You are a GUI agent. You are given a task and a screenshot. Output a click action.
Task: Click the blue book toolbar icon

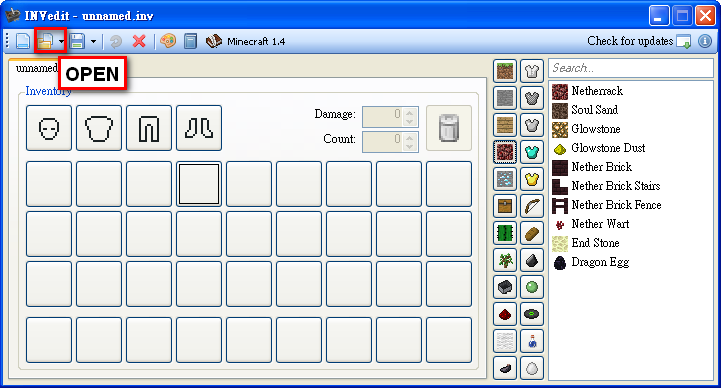click(190, 41)
